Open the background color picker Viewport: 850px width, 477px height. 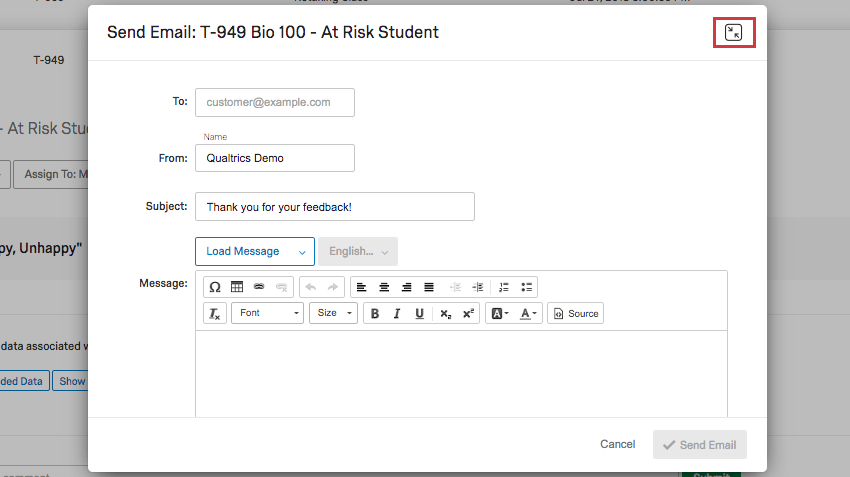(x=498, y=313)
